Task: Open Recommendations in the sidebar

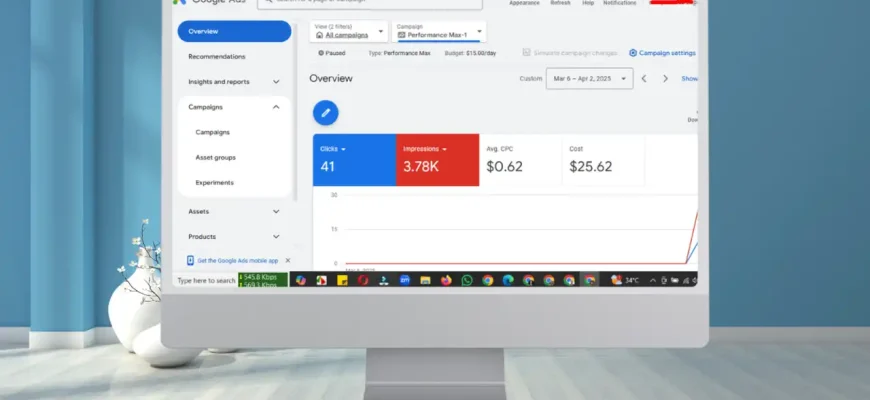Action: click(x=216, y=57)
